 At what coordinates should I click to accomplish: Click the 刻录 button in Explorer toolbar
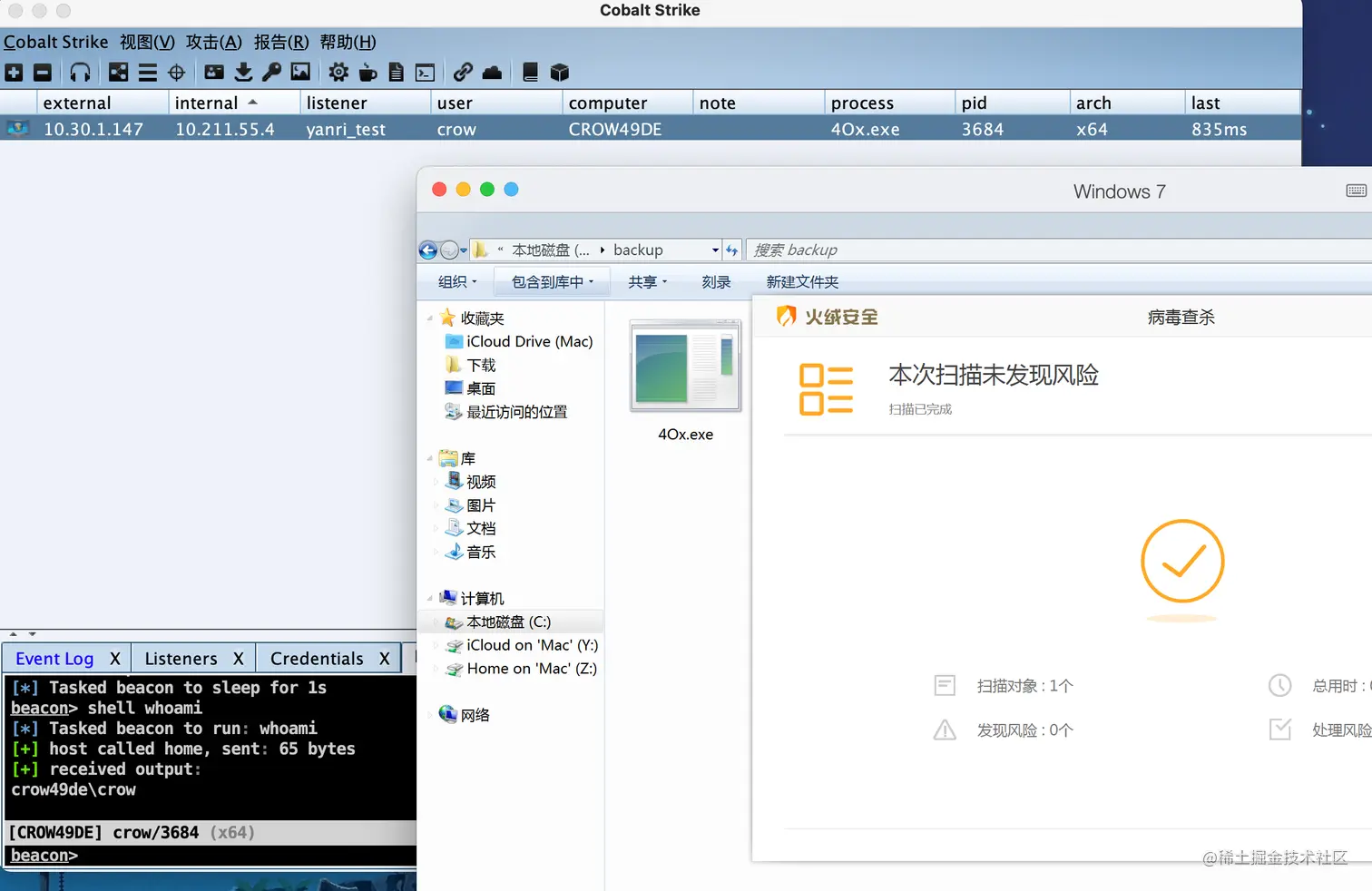716,282
